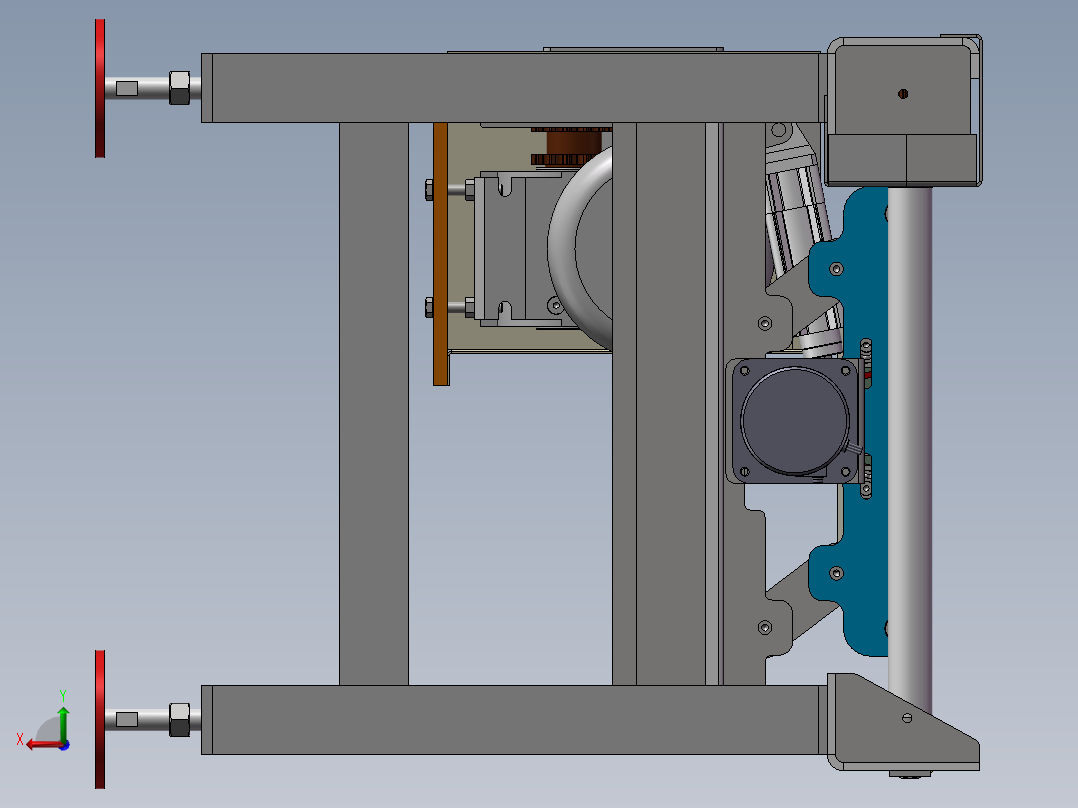The width and height of the screenshot is (1078, 808).
Task: Select the upper red handwheel
Action: pos(100,88)
